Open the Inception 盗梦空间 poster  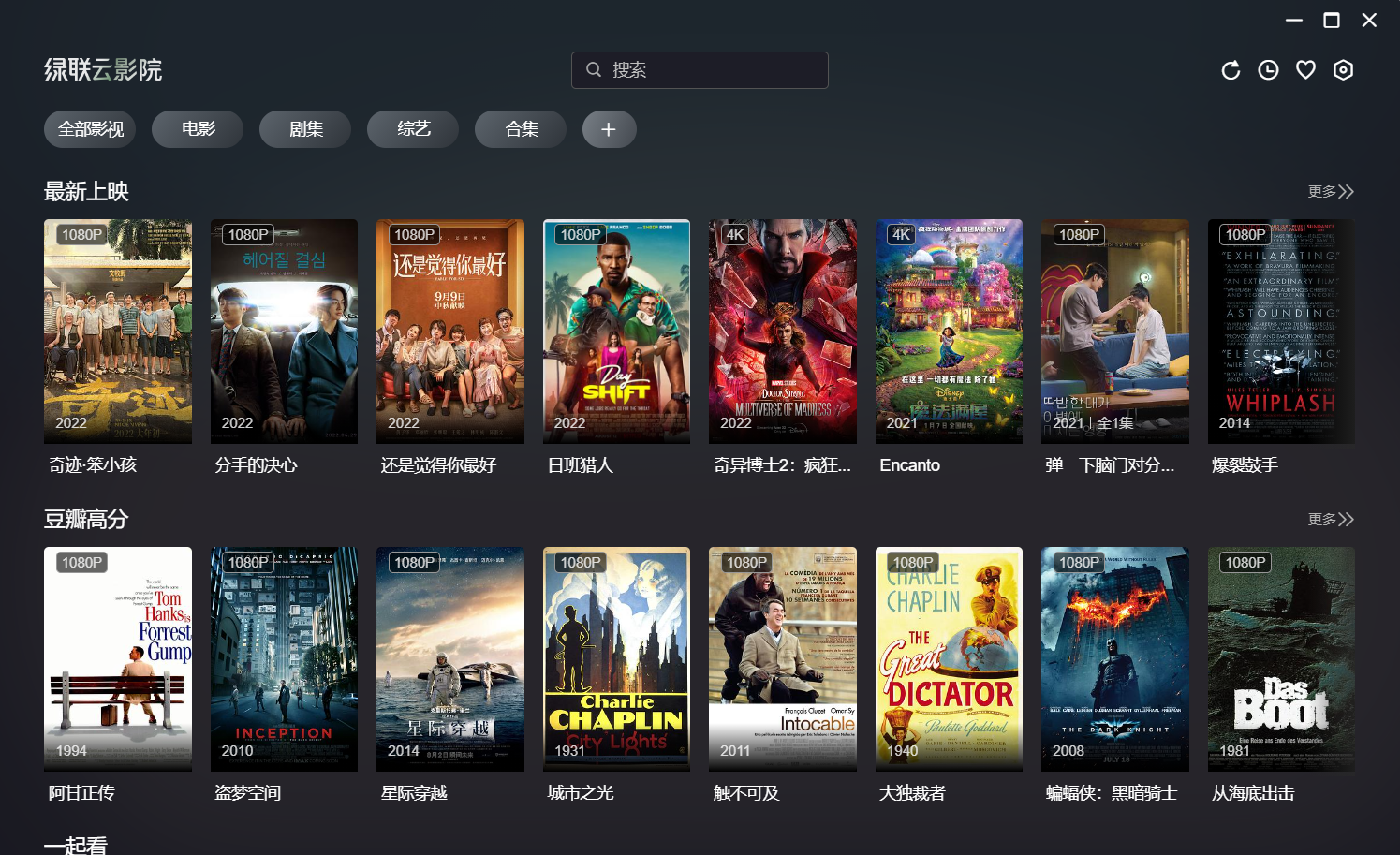tap(284, 659)
